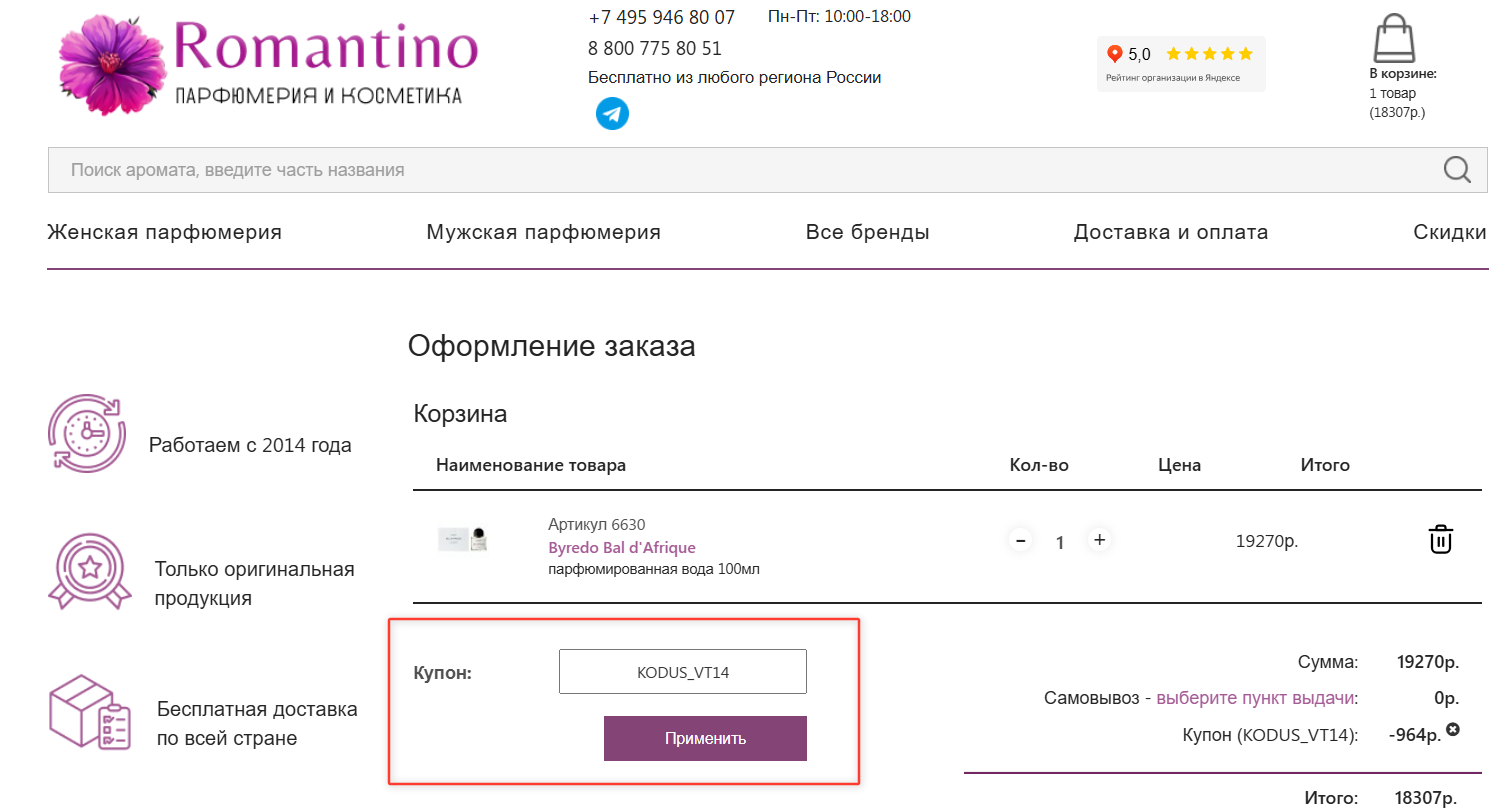Open the Telegram messenger icon
The height and width of the screenshot is (810, 1497).
(x=611, y=115)
